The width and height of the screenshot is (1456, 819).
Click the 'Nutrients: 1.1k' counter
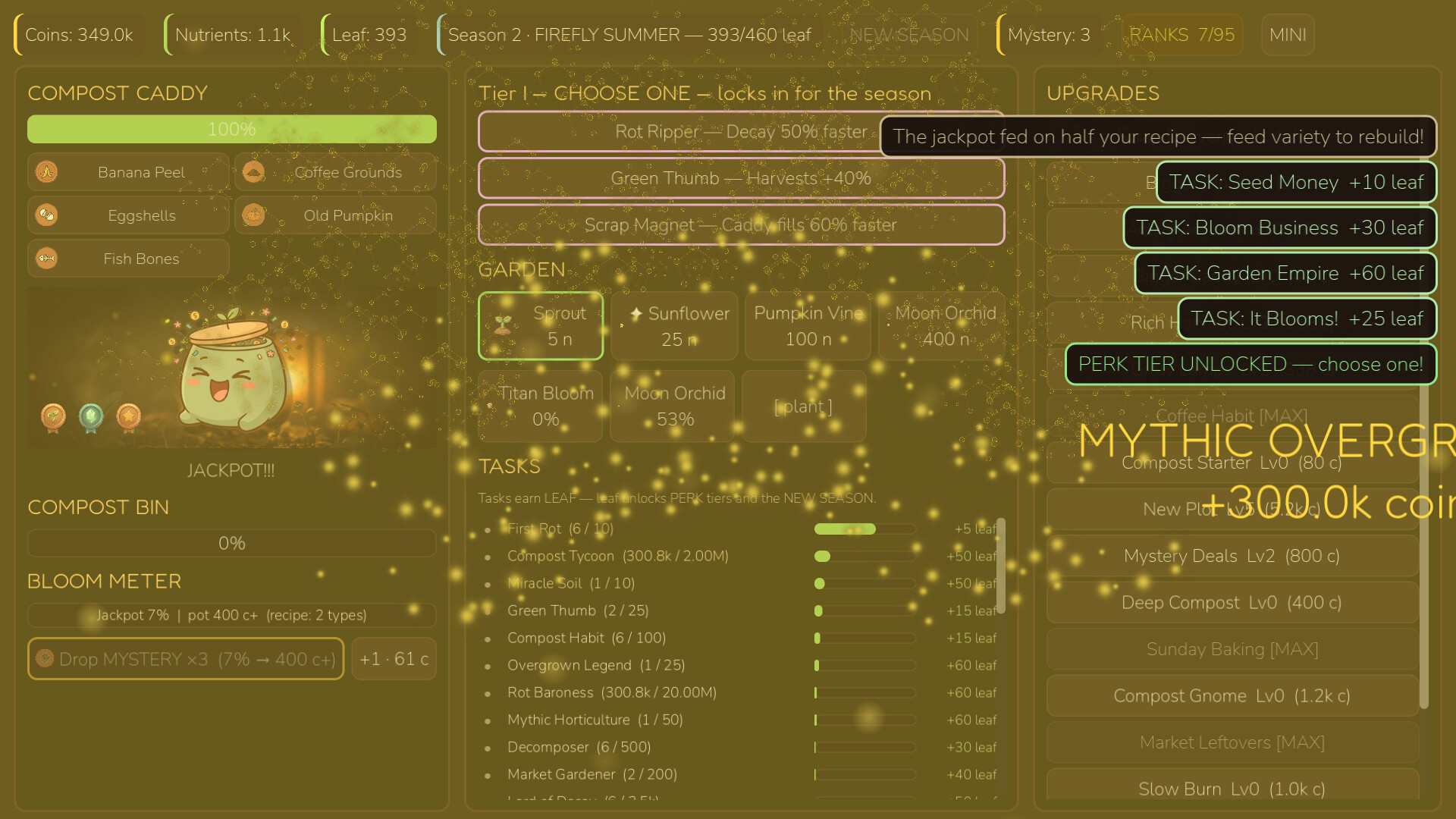233,35
